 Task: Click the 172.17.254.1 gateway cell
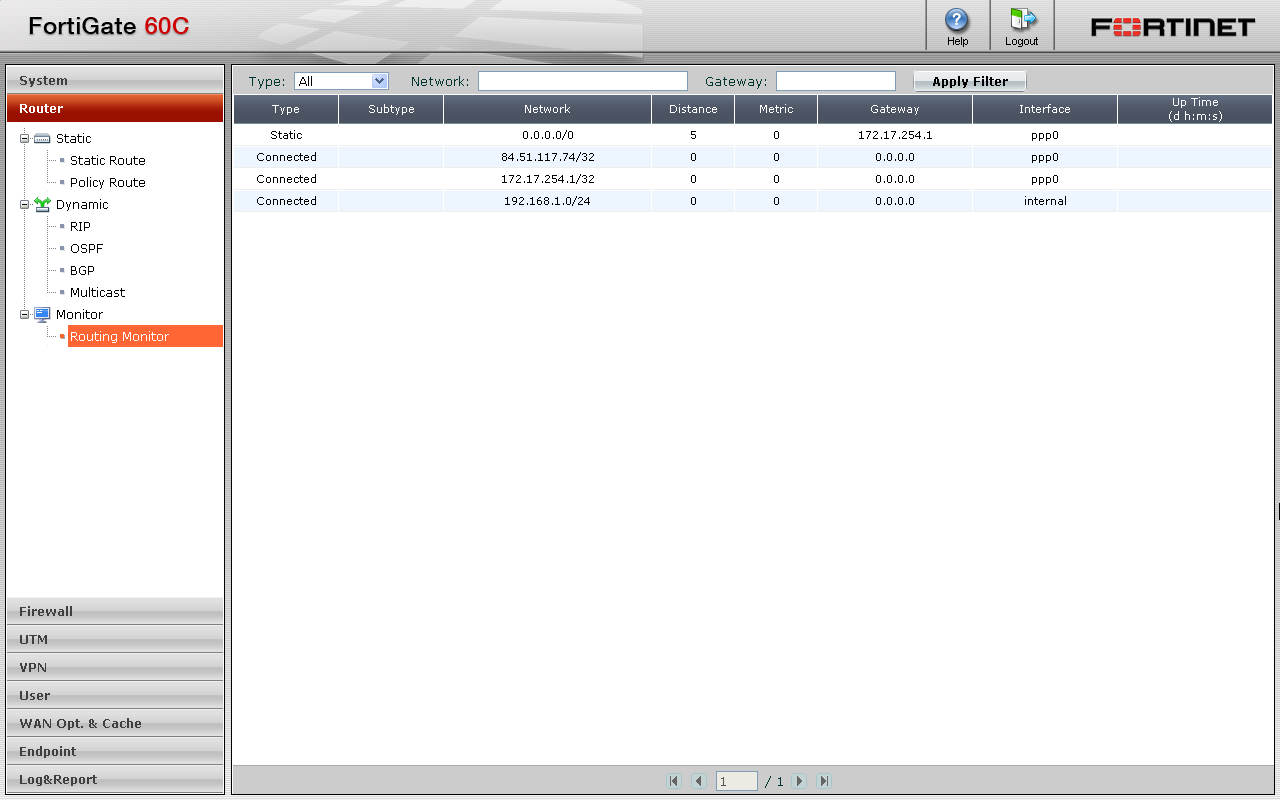895,135
